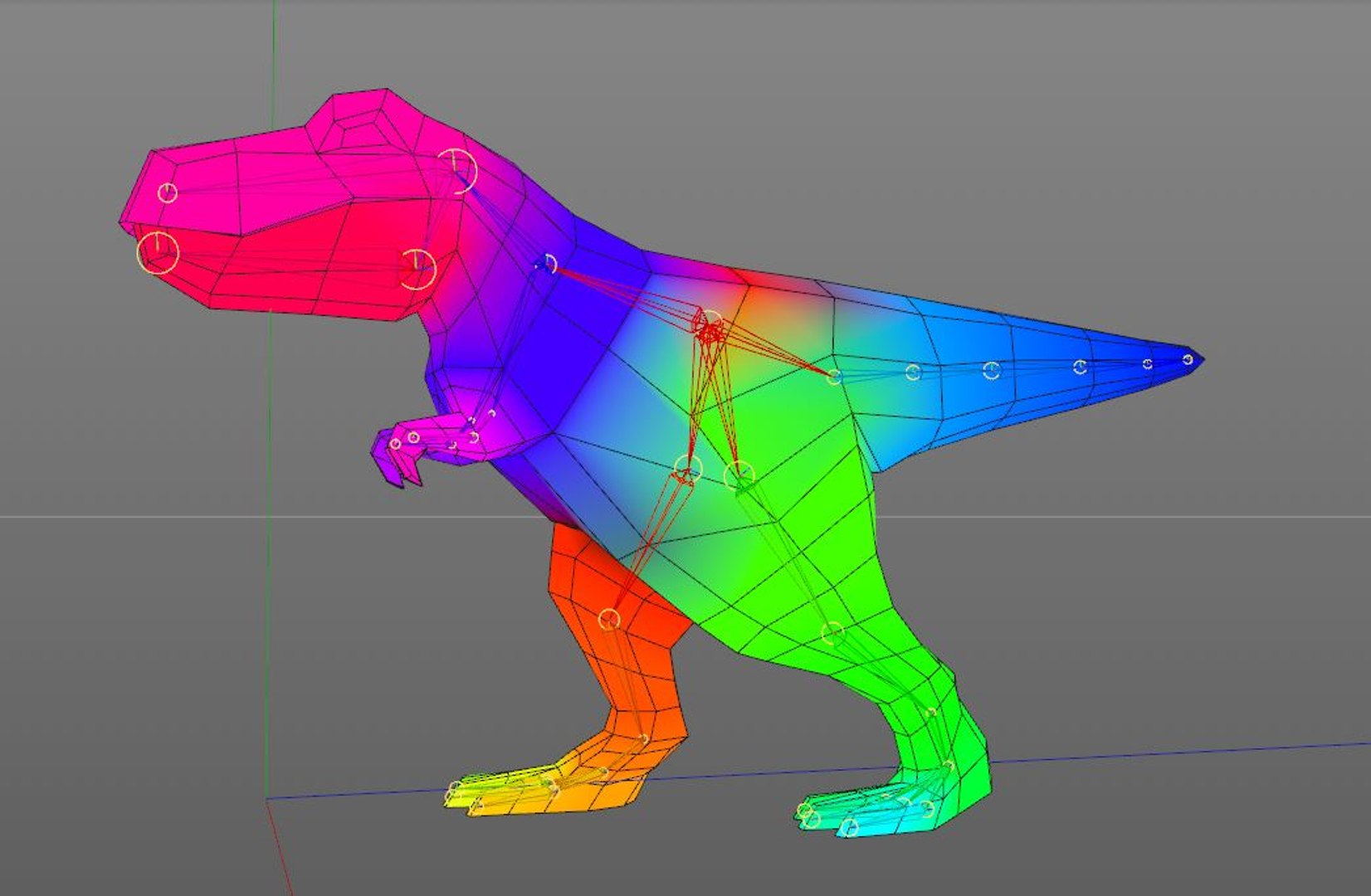Select the tail base joint

(835, 377)
